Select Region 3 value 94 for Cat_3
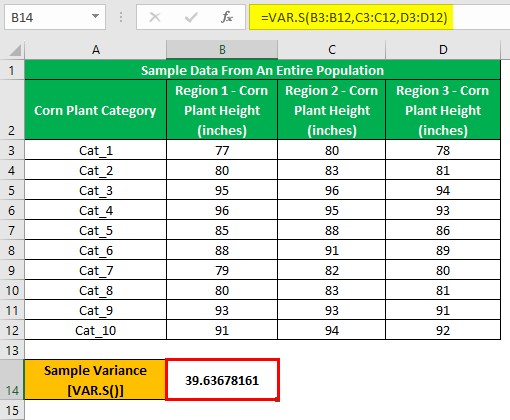Screen dimensions: 510x420 click(x=443, y=190)
